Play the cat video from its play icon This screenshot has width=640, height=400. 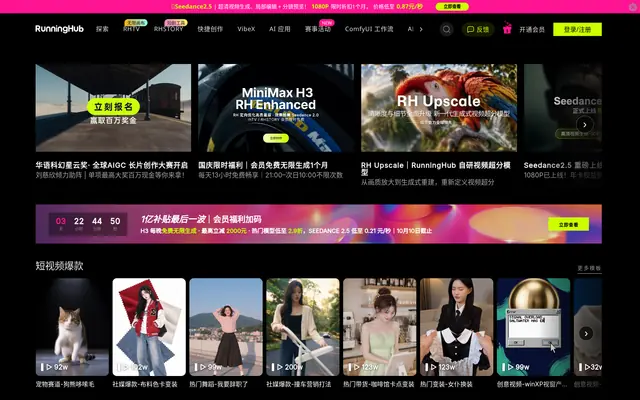coord(49,367)
